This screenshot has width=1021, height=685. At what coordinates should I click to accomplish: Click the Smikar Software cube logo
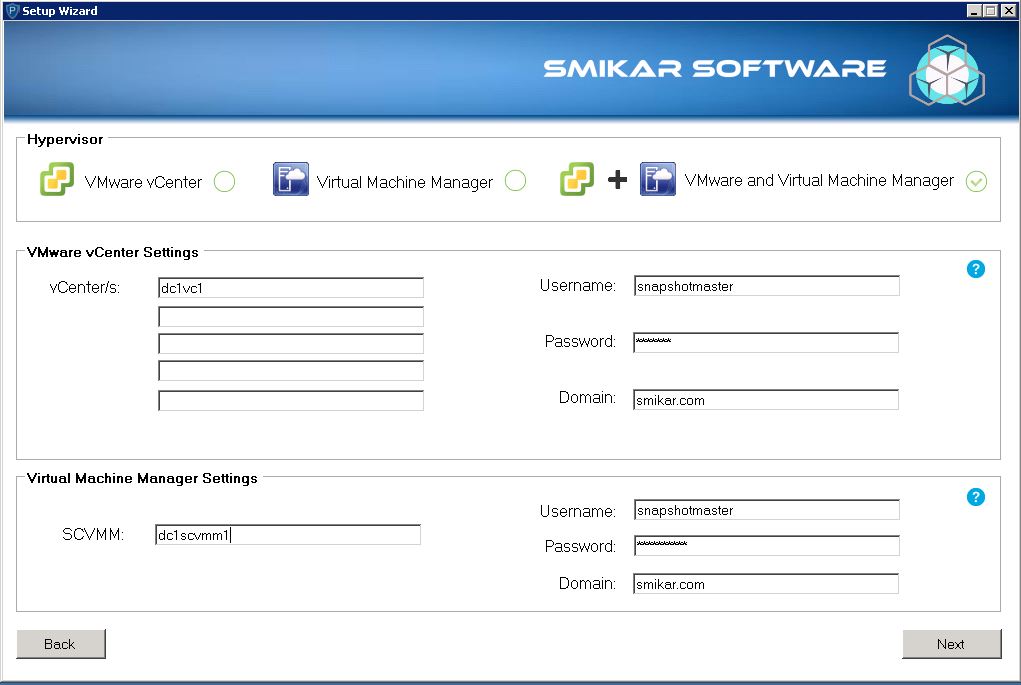pyautogui.click(x=947, y=70)
